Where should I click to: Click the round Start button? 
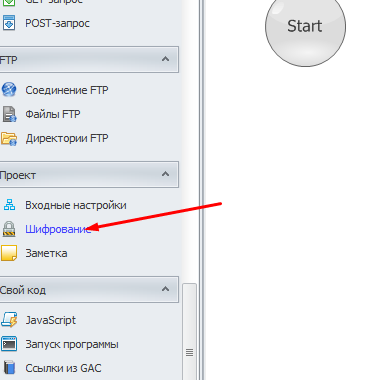point(305,27)
